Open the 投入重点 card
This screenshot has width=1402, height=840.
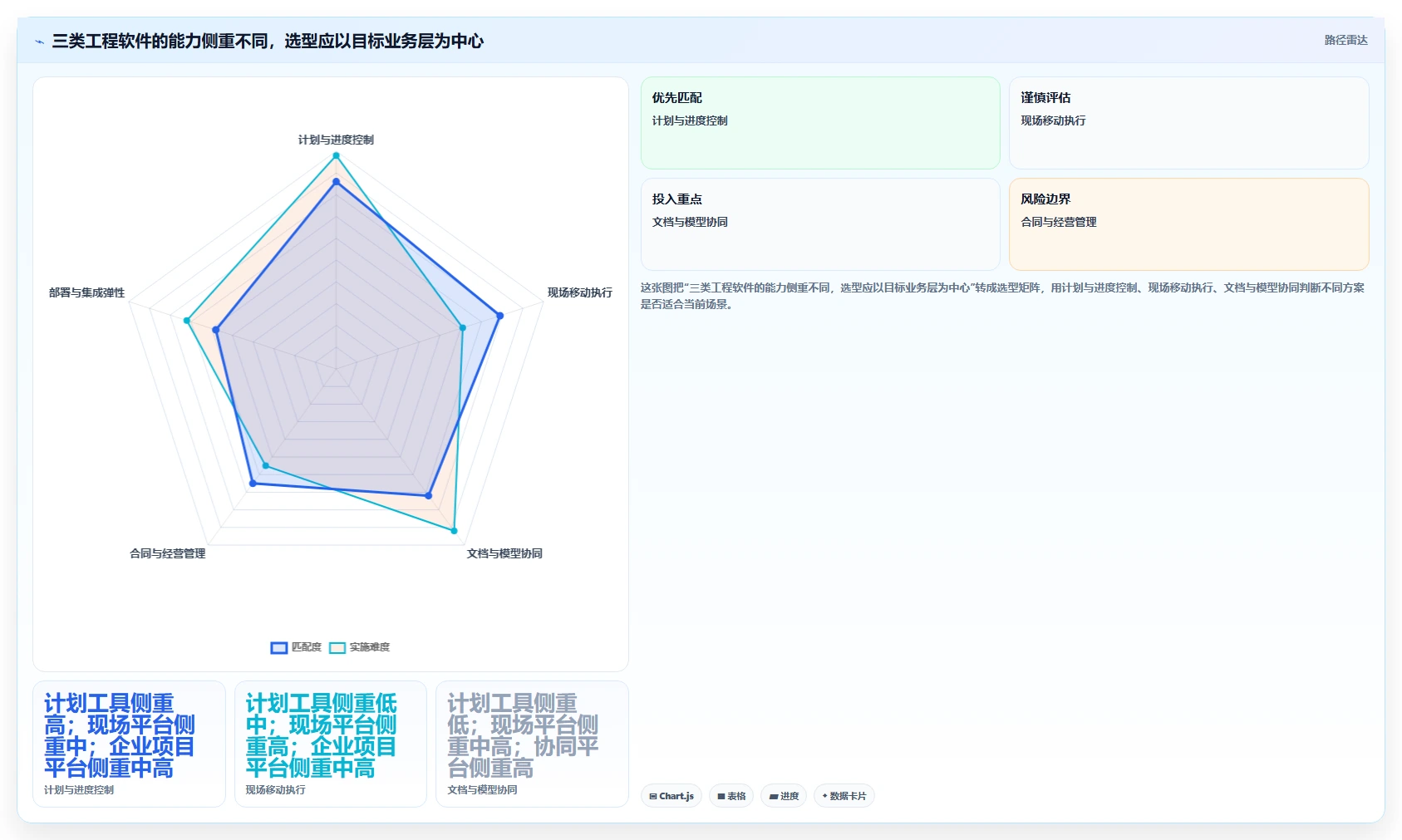click(820, 224)
